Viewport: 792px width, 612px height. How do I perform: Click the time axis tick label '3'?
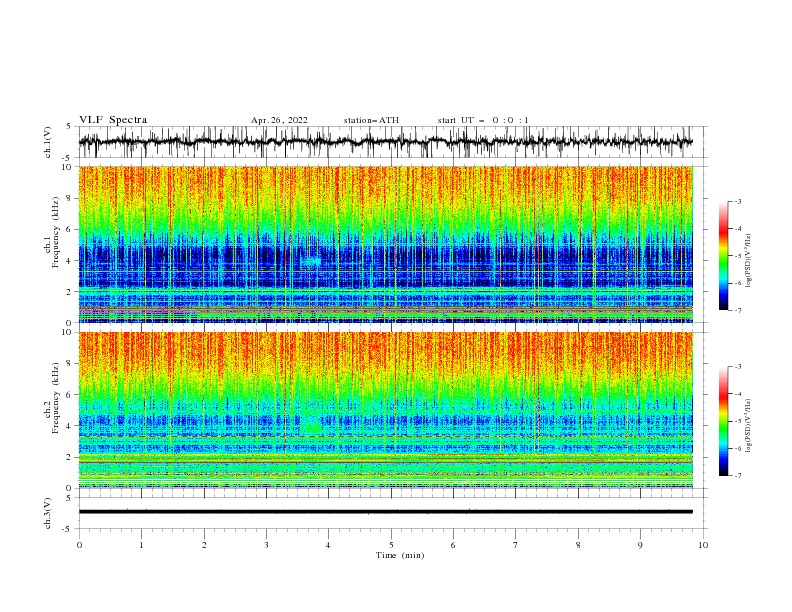[x=266, y=545]
